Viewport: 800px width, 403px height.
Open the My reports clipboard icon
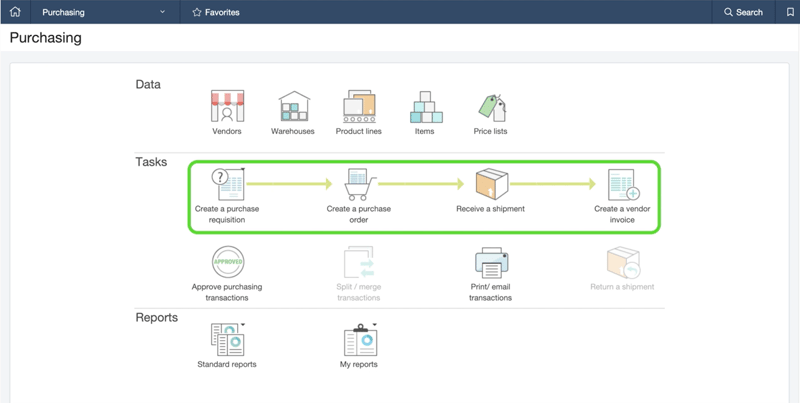click(x=360, y=340)
